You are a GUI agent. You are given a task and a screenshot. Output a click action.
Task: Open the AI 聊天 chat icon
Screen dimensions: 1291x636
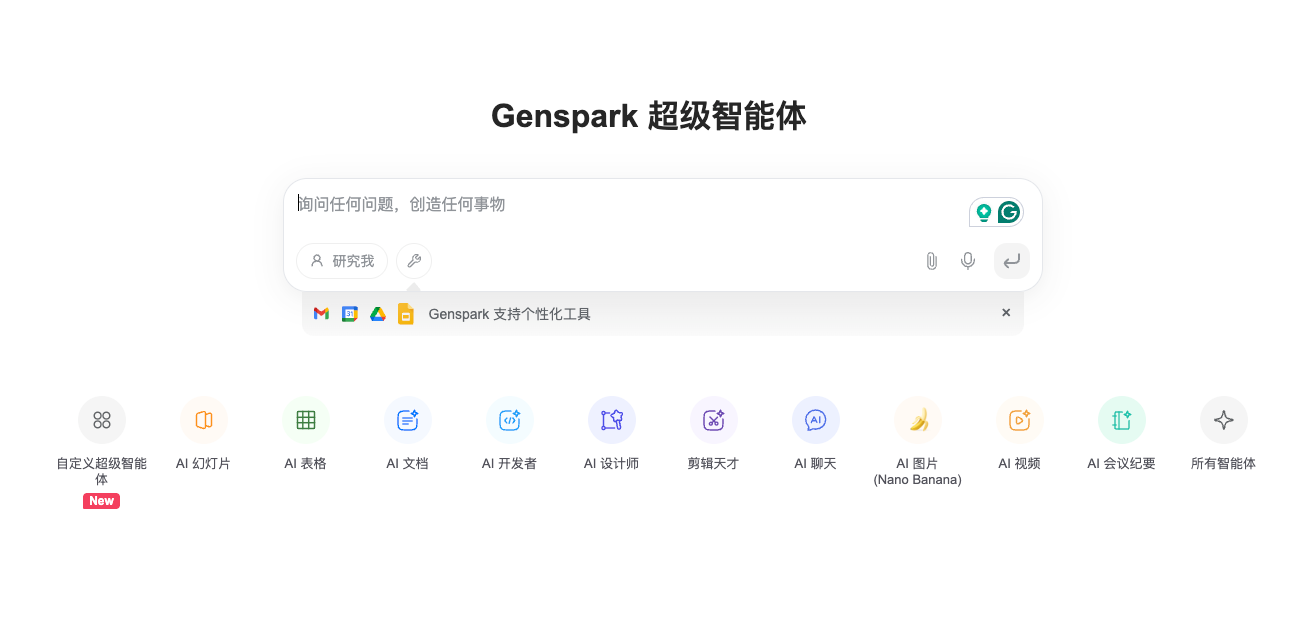click(816, 420)
